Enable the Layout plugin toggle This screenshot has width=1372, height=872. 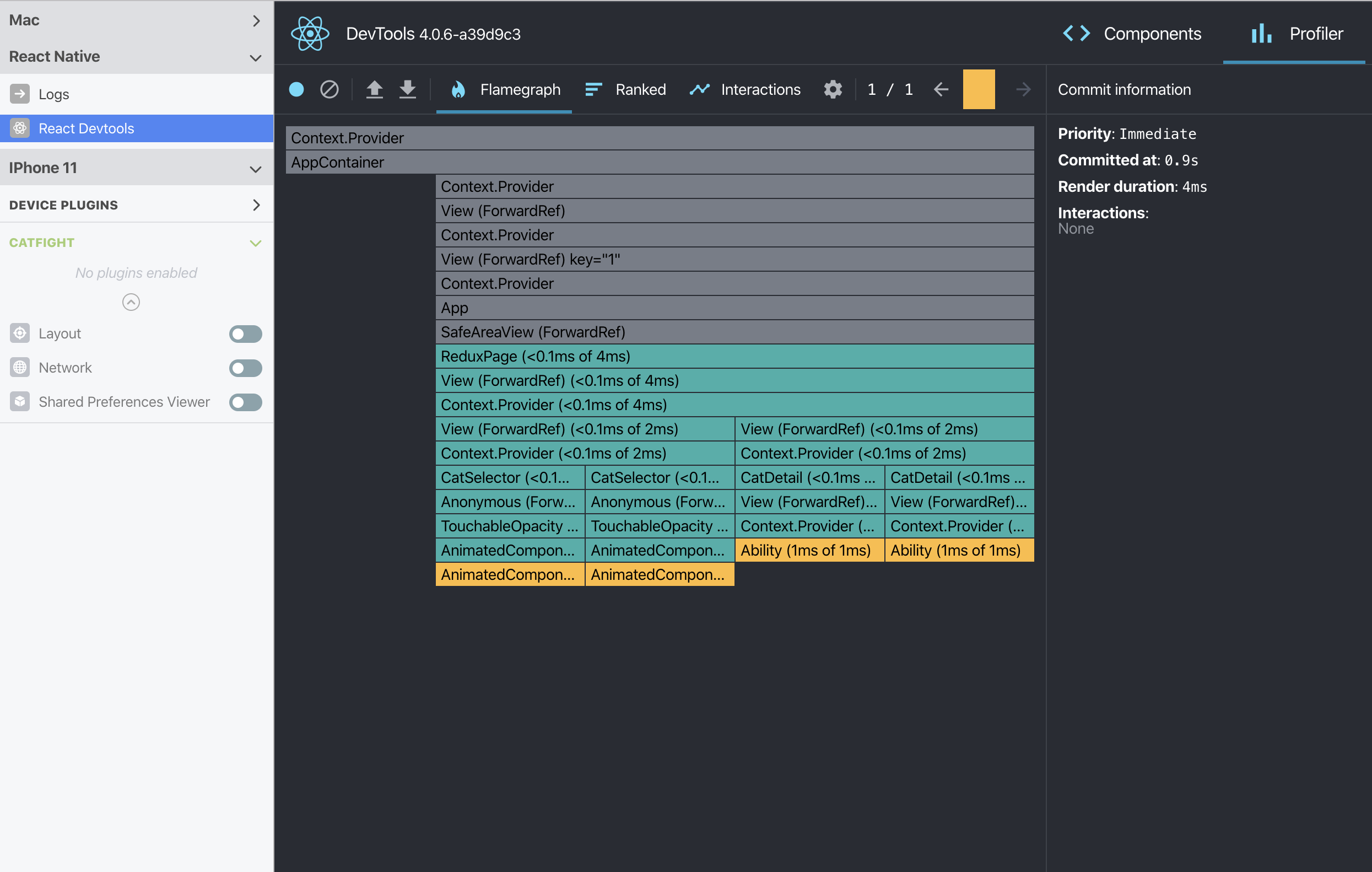(x=246, y=334)
